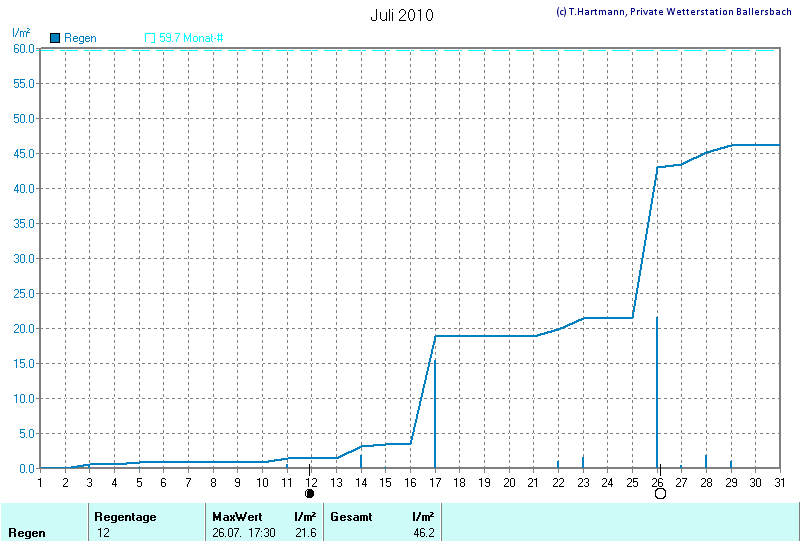
Task: Click the full moon icon below day 26
Action: point(660,494)
